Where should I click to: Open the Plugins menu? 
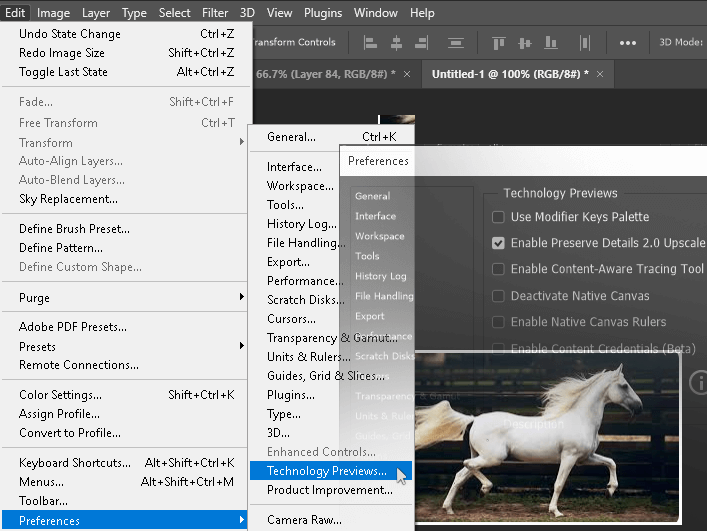point(323,13)
